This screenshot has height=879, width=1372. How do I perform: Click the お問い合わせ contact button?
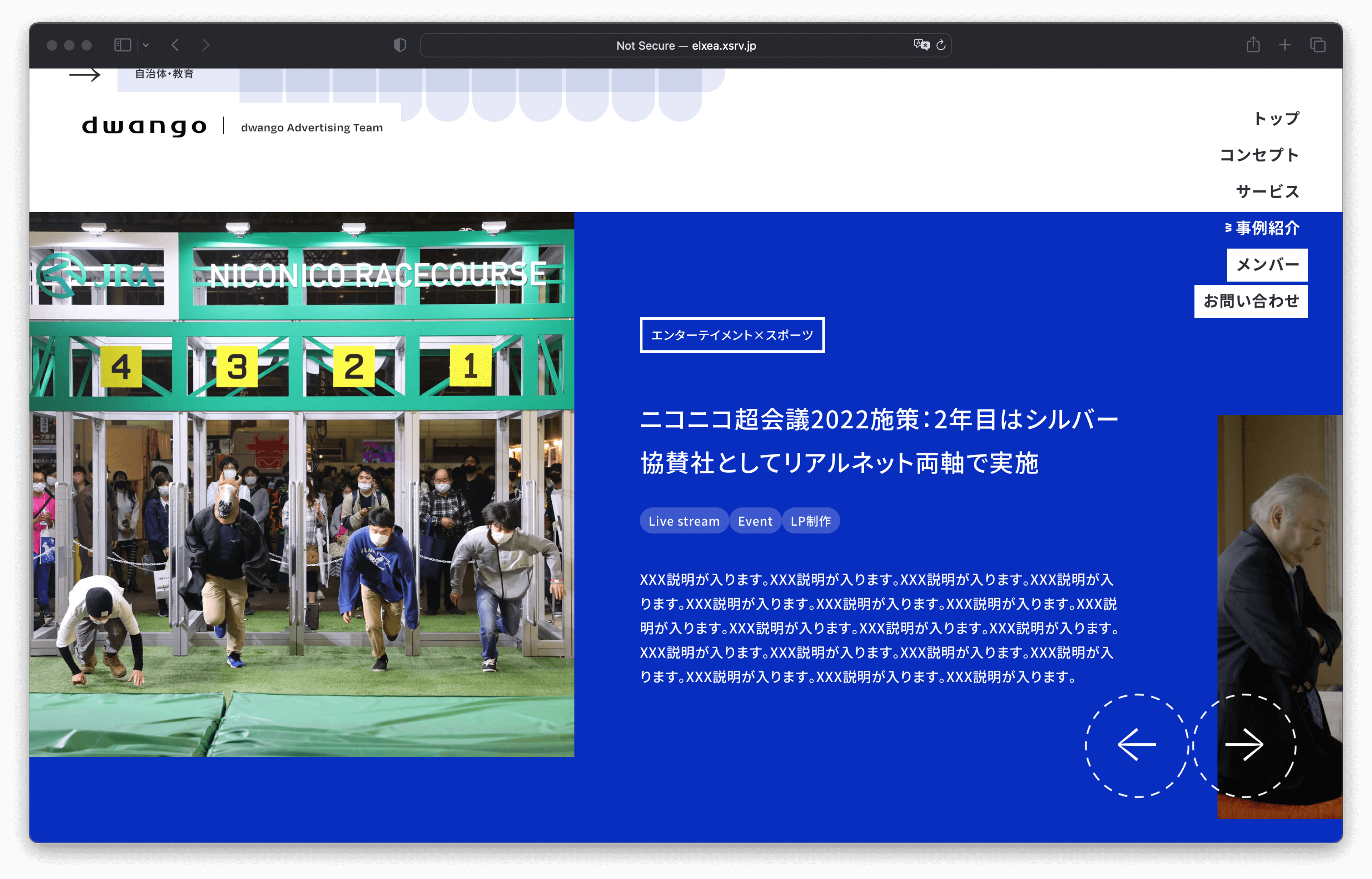point(1251,301)
